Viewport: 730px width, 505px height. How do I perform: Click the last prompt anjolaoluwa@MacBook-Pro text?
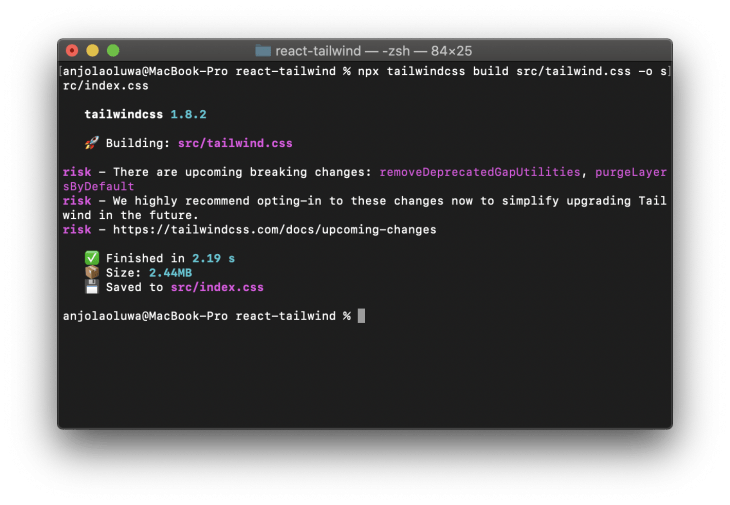145,316
